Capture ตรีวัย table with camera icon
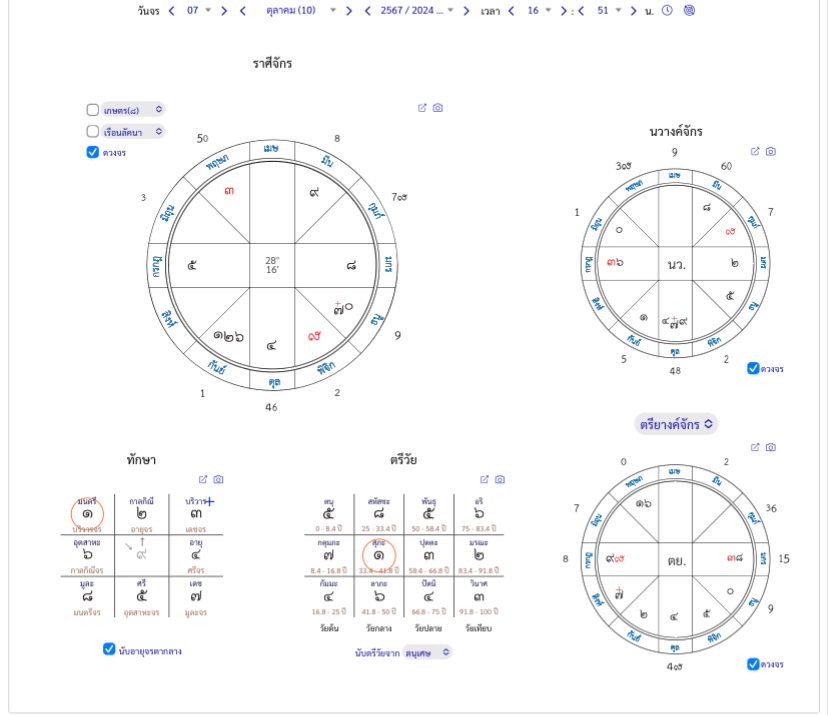Viewport: 828px width, 715px height. [500, 479]
